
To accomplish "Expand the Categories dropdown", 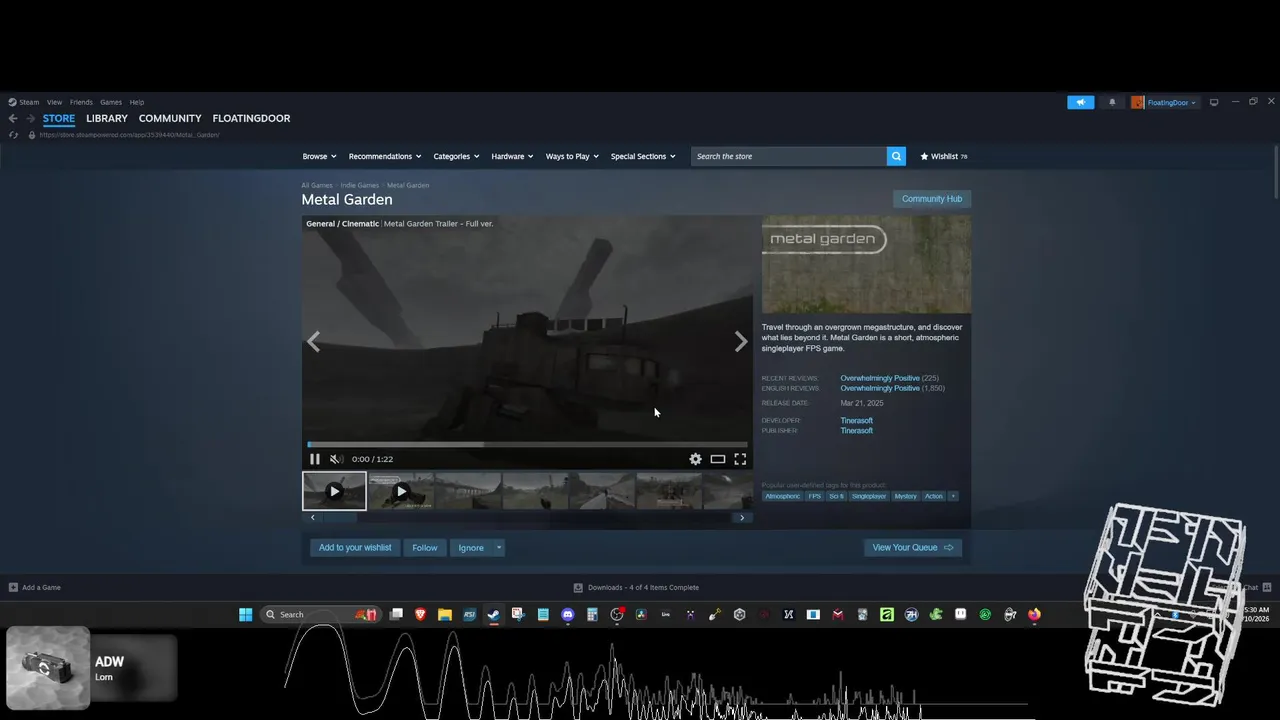I will click(456, 156).
